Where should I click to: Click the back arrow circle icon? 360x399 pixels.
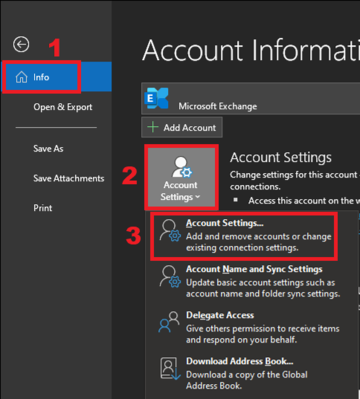[21, 45]
